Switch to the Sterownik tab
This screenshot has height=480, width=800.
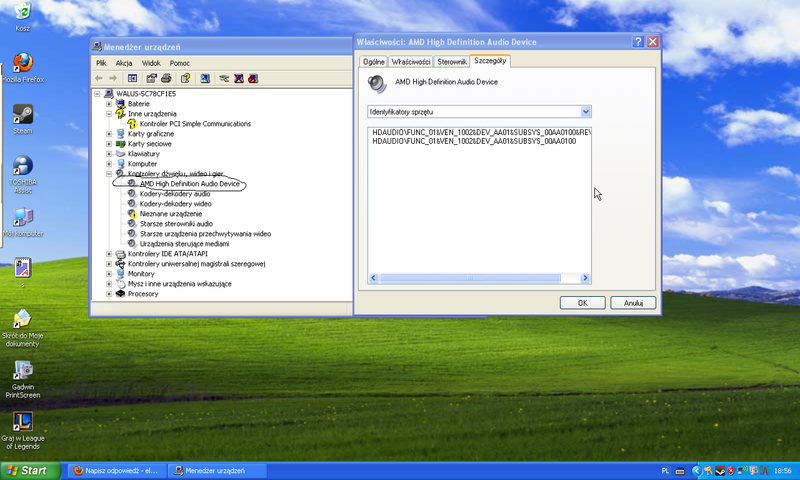point(452,61)
